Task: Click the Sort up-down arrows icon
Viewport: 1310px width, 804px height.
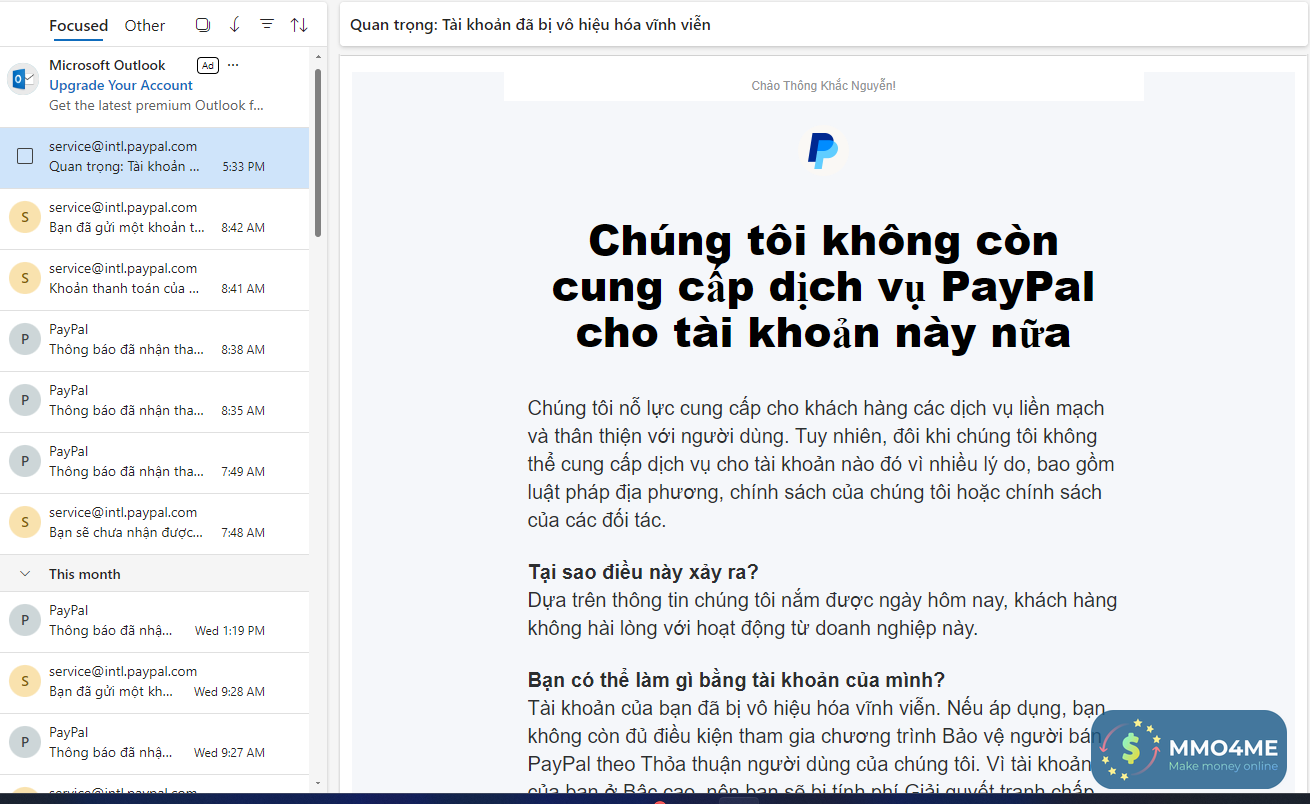Action: [x=299, y=25]
